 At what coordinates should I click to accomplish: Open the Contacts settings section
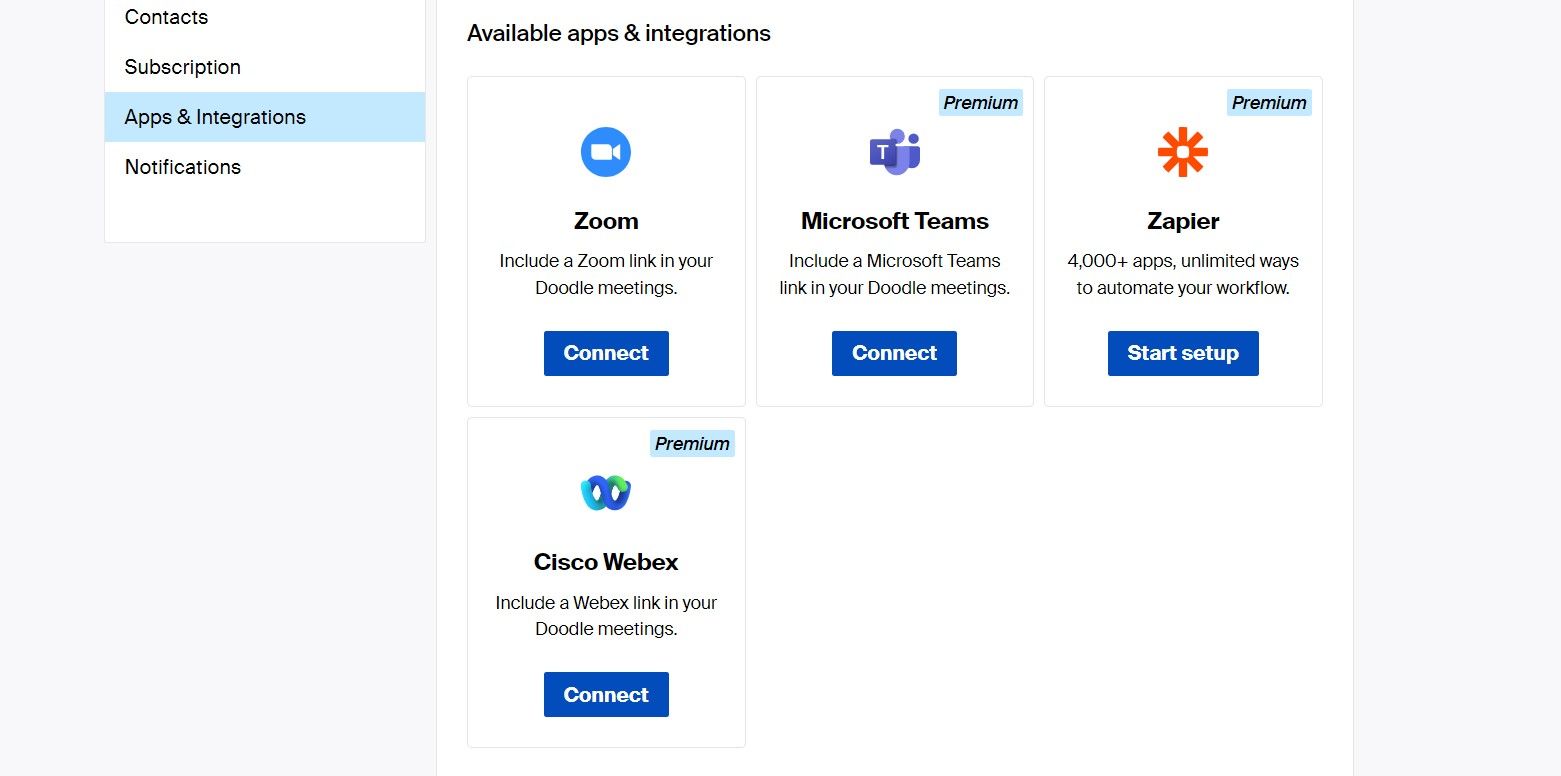coord(166,17)
